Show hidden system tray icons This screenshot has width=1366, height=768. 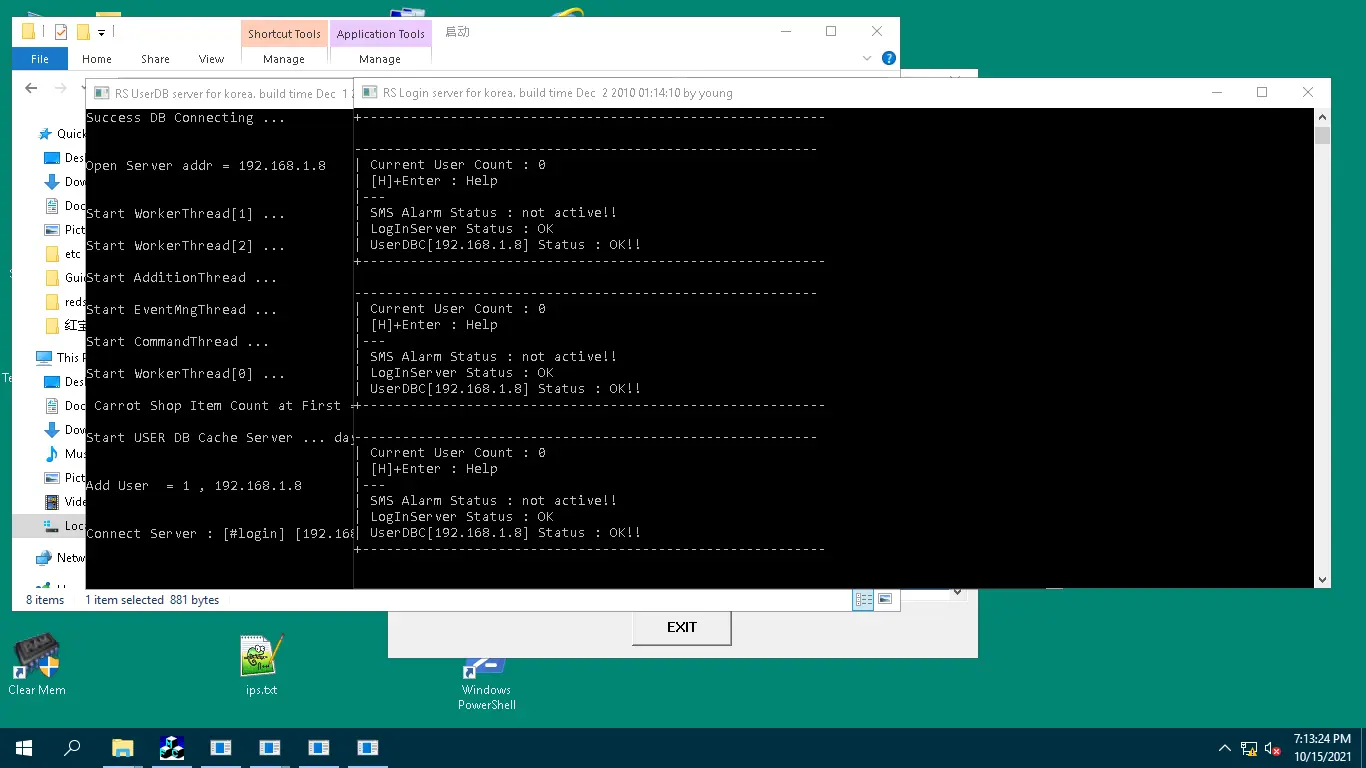coord(1224,748)
